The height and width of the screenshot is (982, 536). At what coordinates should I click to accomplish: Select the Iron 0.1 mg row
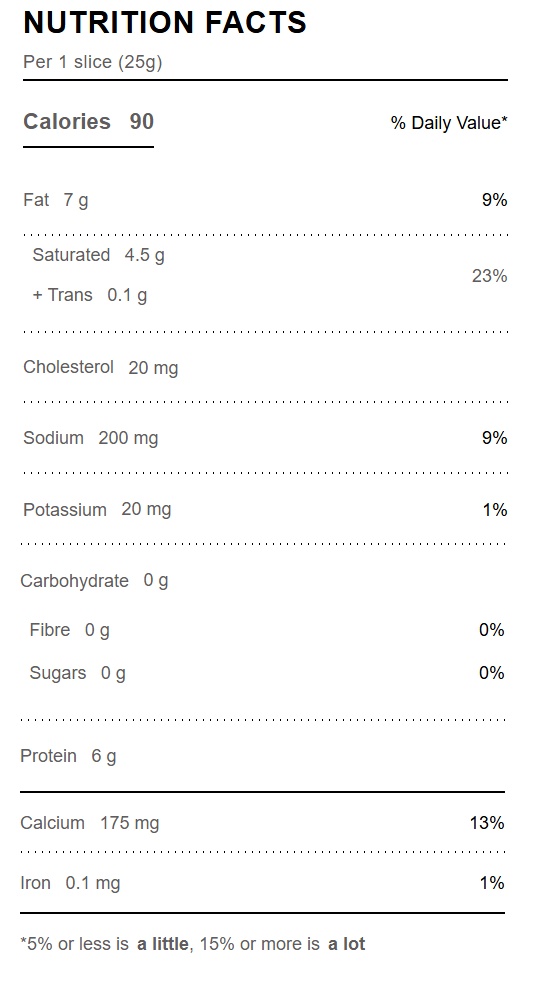262,882
